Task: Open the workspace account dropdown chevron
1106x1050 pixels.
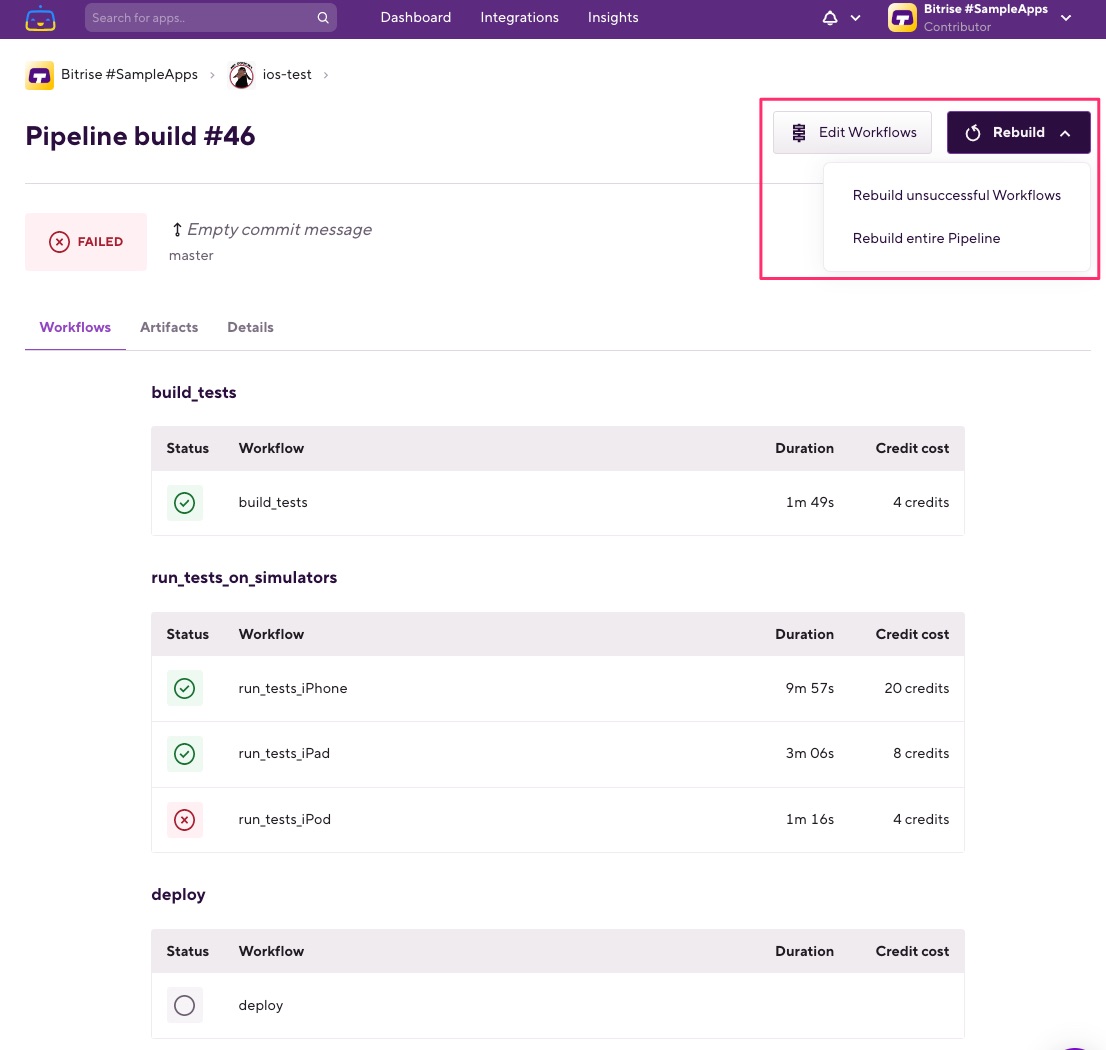Action: pyautogui.click(x=1066, y=17)
